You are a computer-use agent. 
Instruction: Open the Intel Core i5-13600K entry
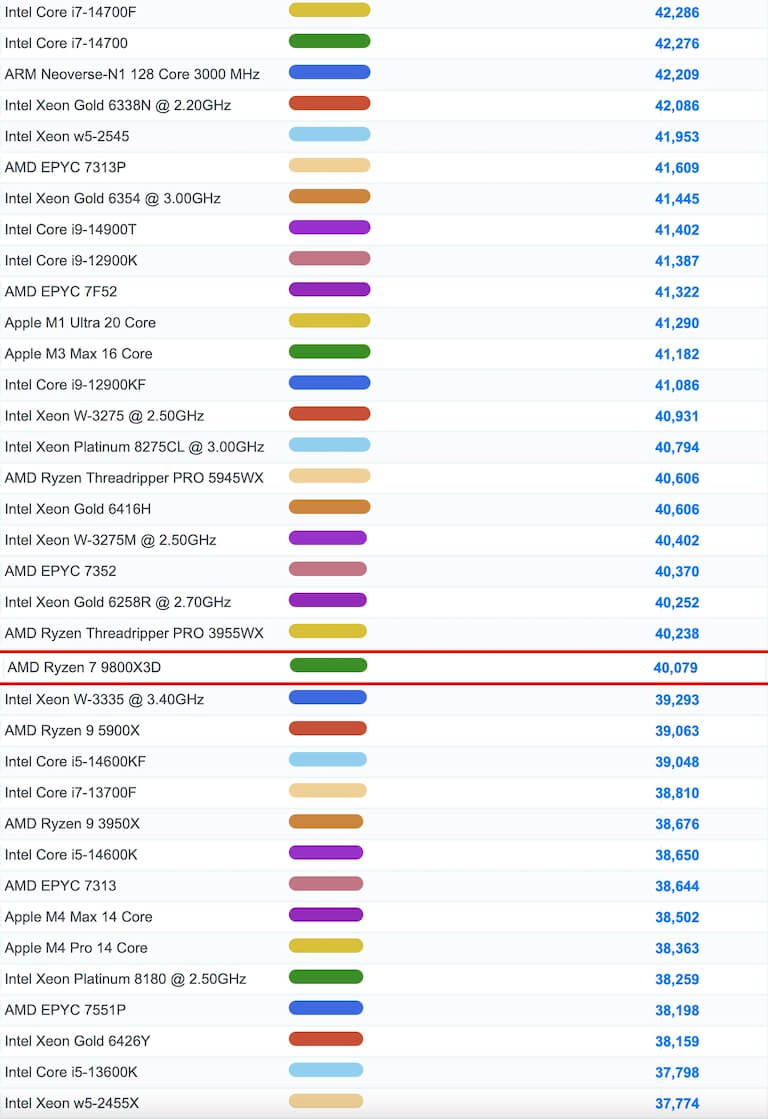coord(71,1072)
